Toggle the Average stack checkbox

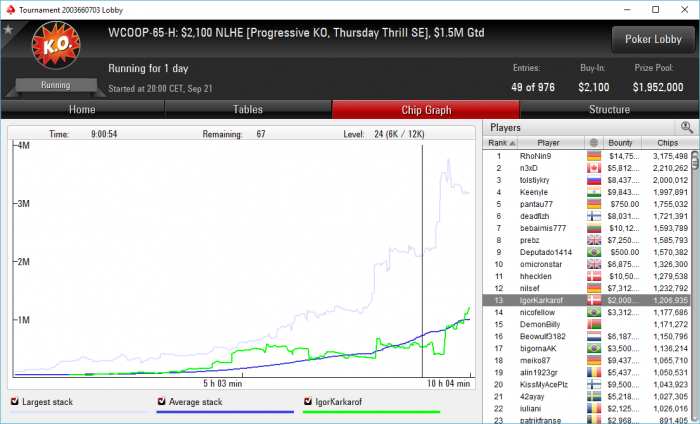[x=162, y=401]
